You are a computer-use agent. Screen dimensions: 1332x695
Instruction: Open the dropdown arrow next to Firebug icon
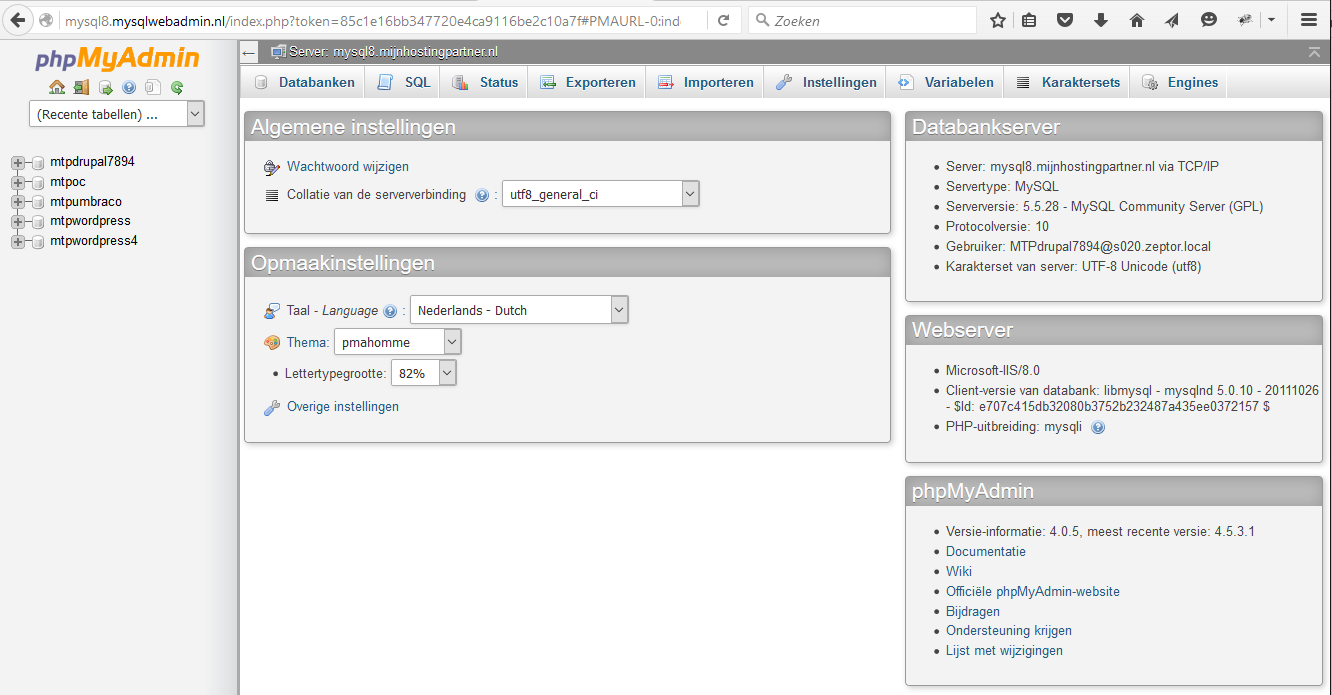pyautogui.click(x=1271, y=20)
